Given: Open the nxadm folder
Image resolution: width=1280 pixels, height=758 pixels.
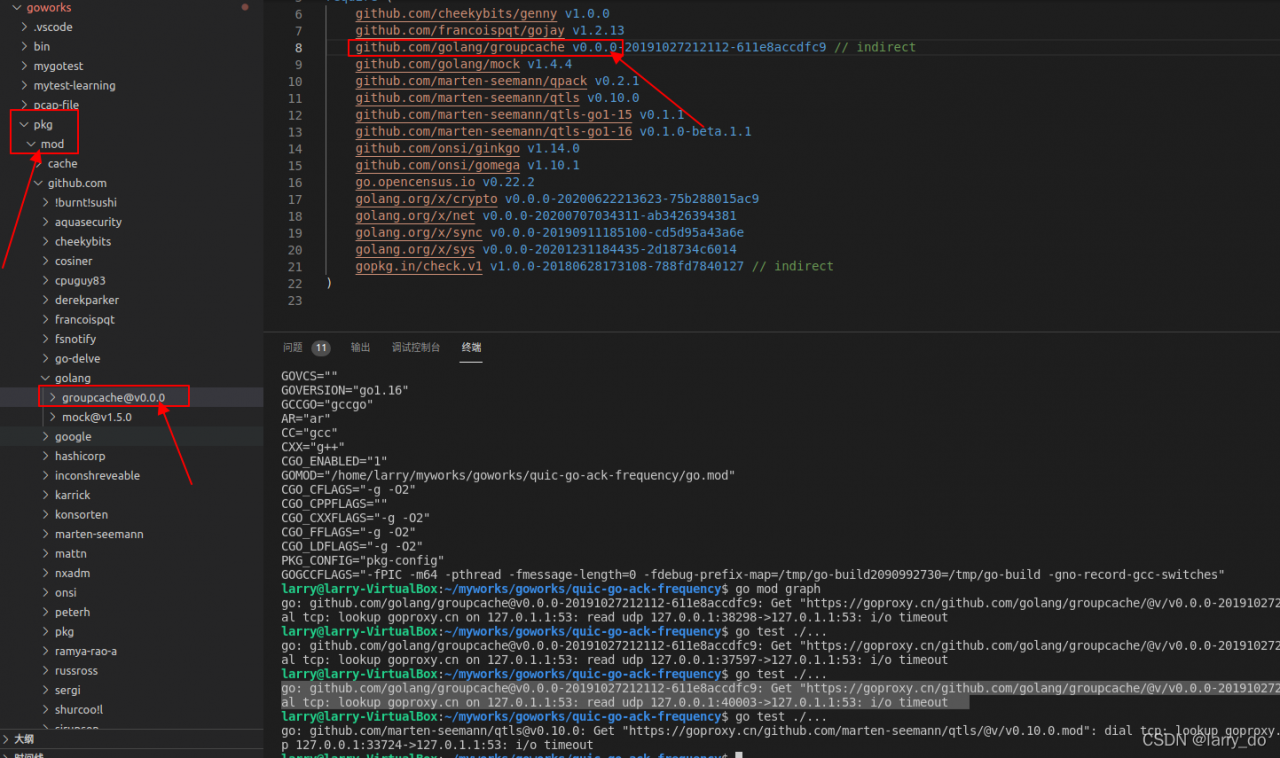Looking at the screenshot, I should [73, 573].
